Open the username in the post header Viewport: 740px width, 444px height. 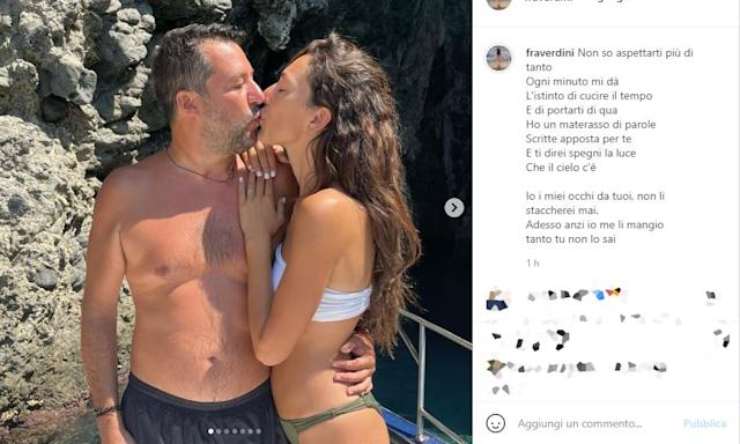point(550,1)
